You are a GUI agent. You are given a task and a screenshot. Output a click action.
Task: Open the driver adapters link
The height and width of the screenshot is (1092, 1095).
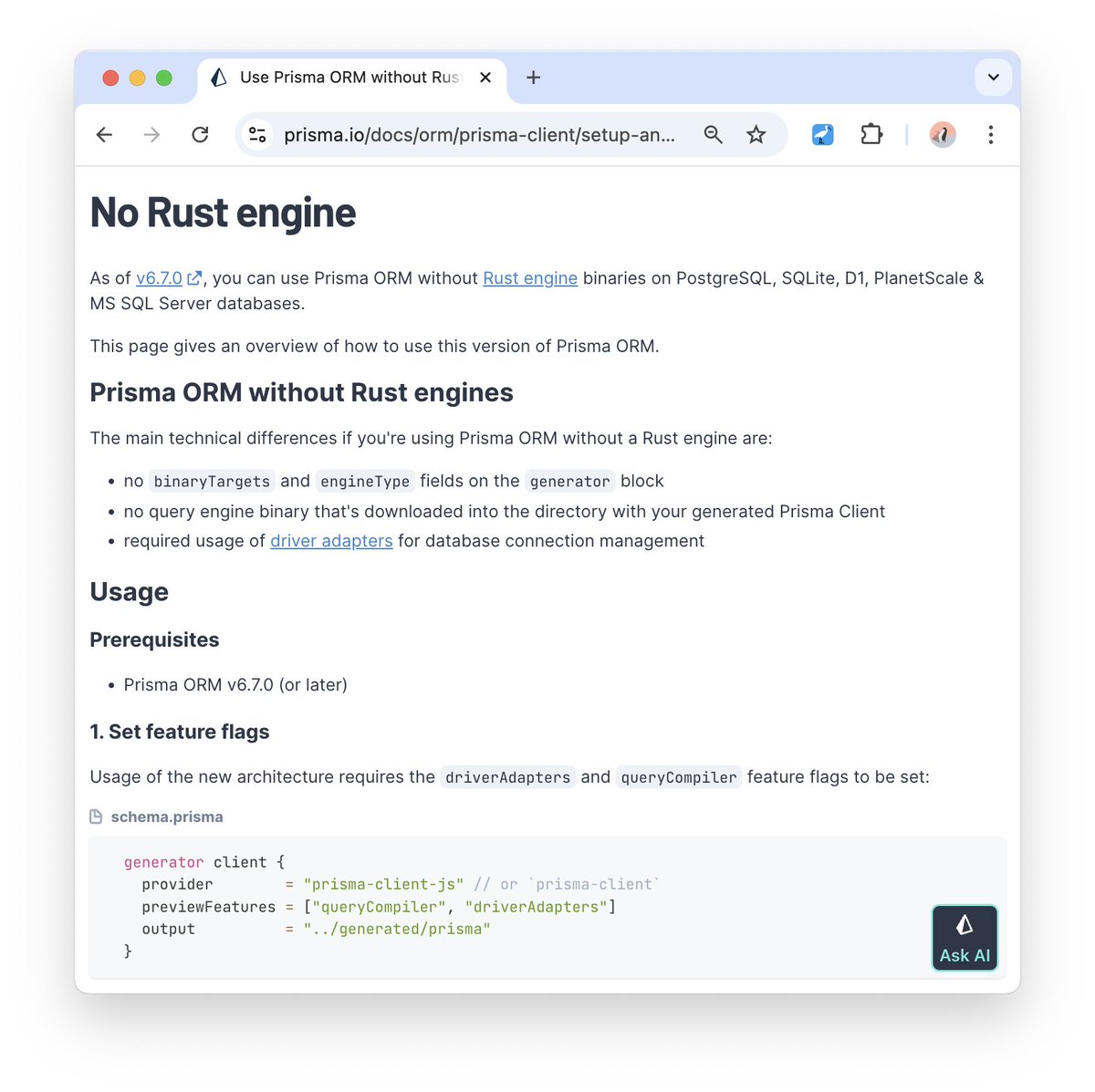pos(331,541)
